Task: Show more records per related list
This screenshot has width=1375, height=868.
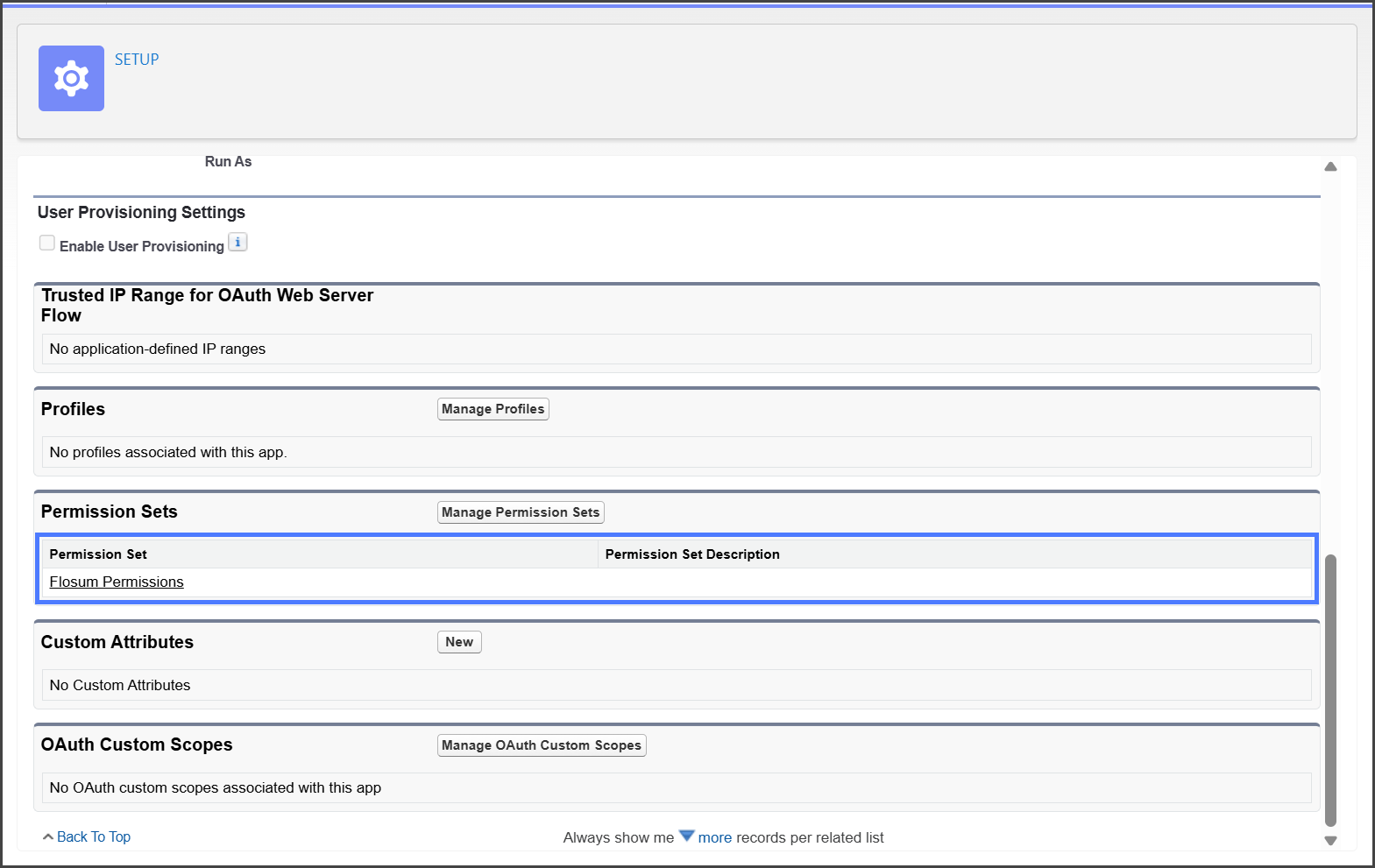Action: point(714,838)
